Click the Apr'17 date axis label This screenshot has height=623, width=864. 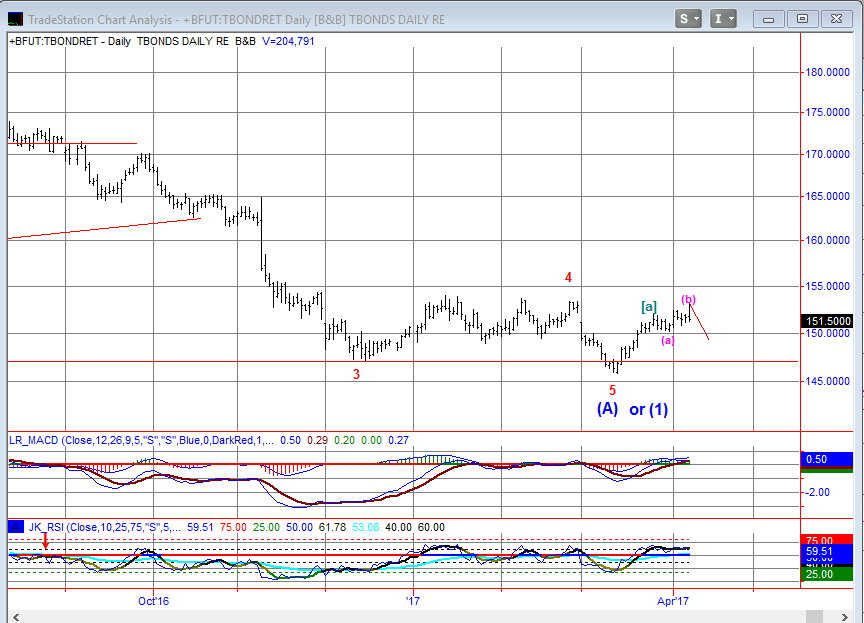(673, 601)
